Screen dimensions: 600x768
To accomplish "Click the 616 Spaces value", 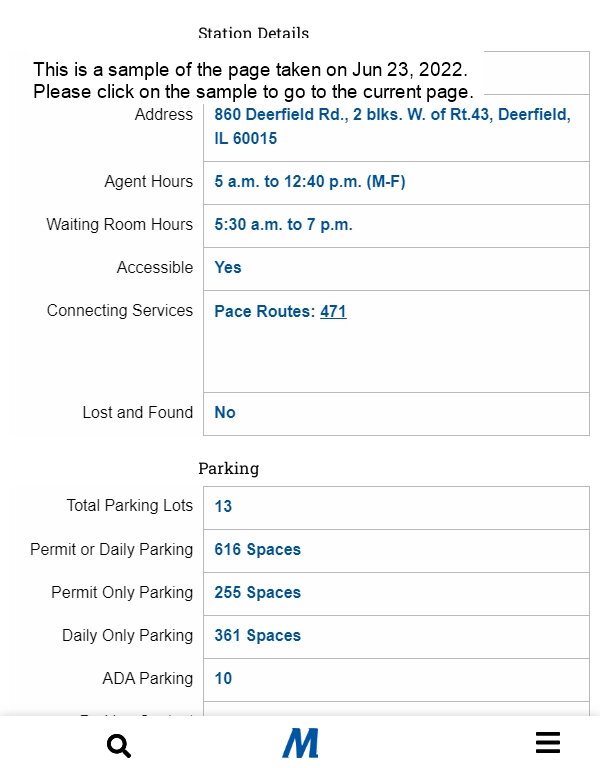I will (x=257, y=550).
